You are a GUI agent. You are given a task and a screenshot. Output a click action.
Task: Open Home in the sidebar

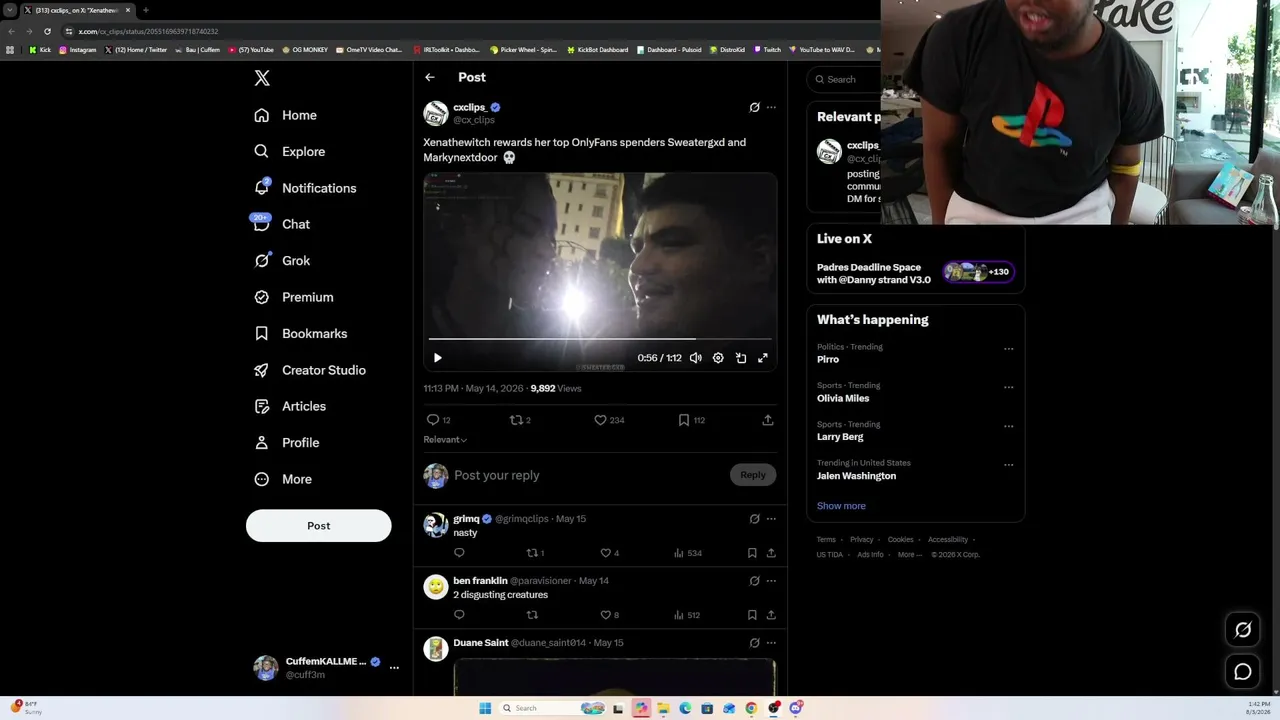point(285,115)
